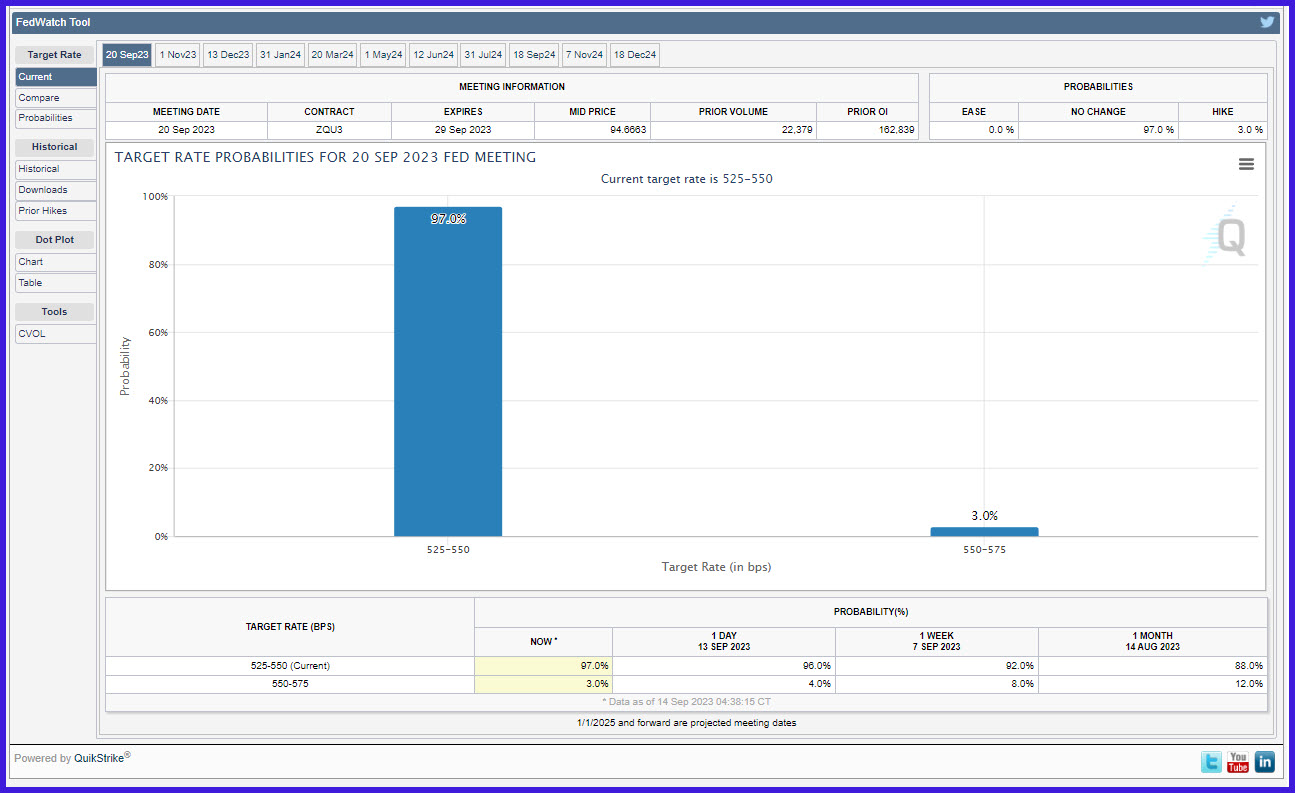
Task: Click the 97.0% bar for 525-550
Action: coord(448,372)
